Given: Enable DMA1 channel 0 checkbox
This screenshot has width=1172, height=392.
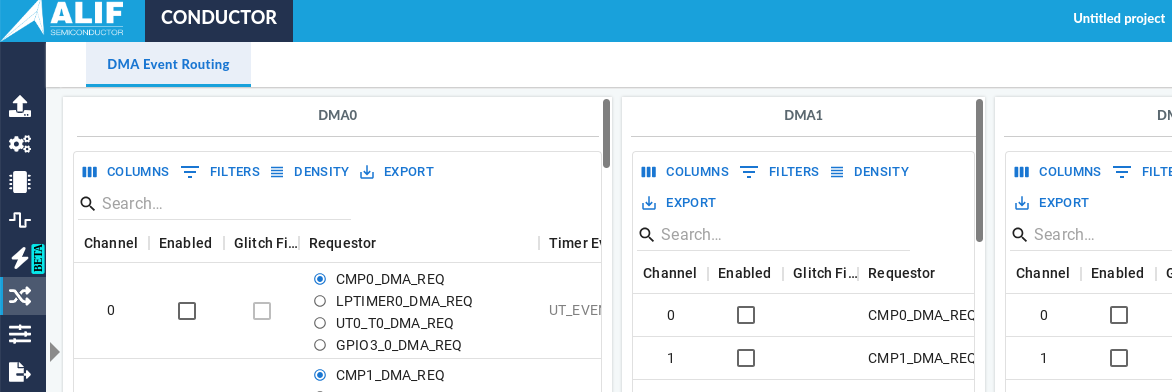Looking at the screenshot, I should [746, 315].
